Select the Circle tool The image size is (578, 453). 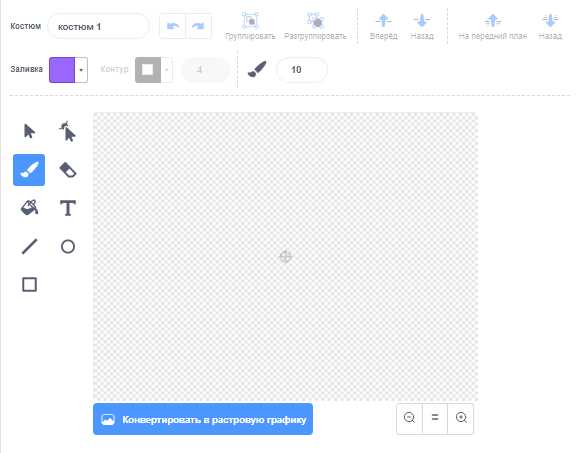click(67, 247)
